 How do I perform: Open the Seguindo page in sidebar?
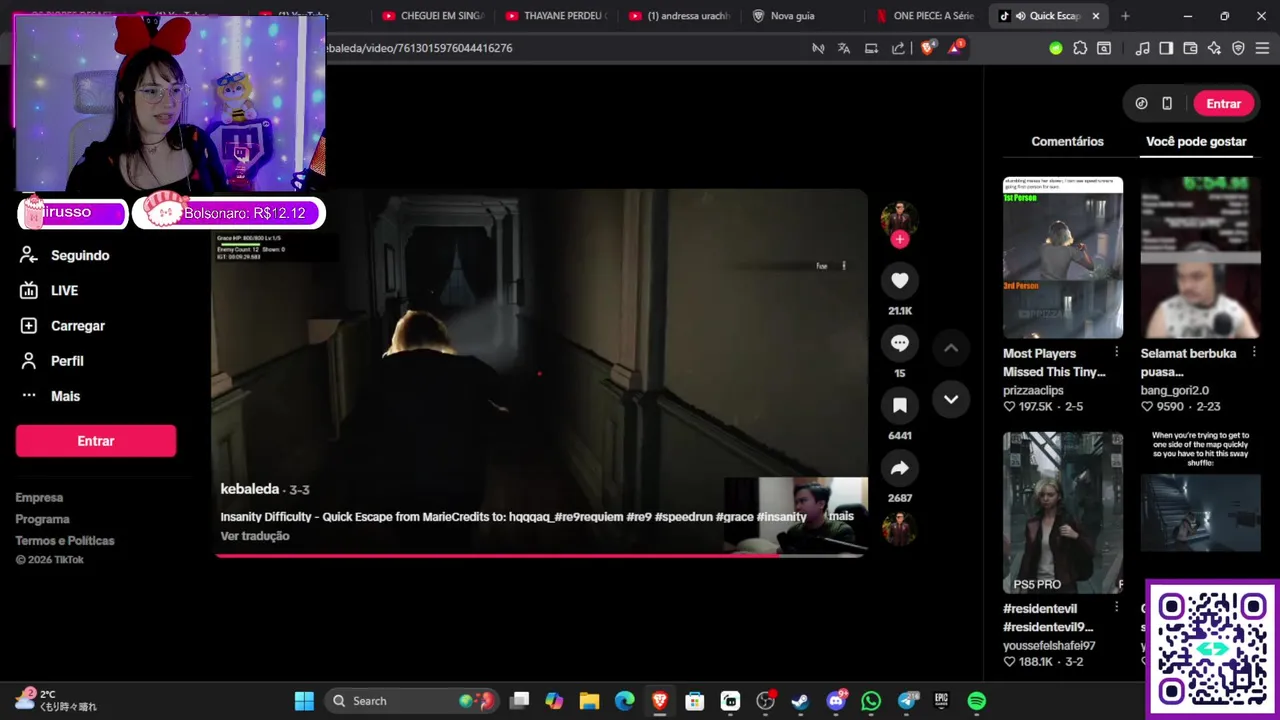coord(80,255)
